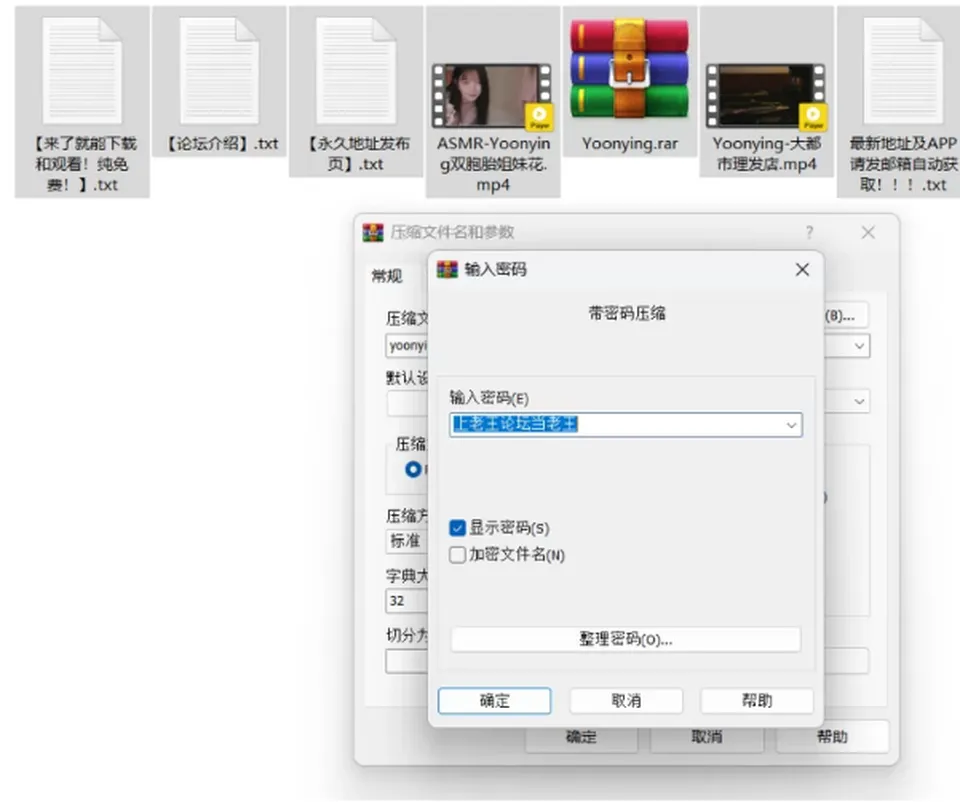This screenshot has width=960, height=802.
Task: Select the radio button under 压缩 in background window
Action: coord(413,470)
